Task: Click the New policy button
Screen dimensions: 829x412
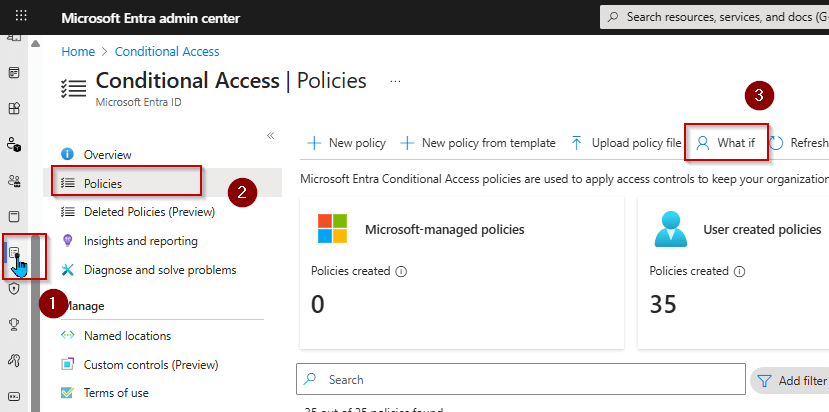Action: click(x=346, y=143)
